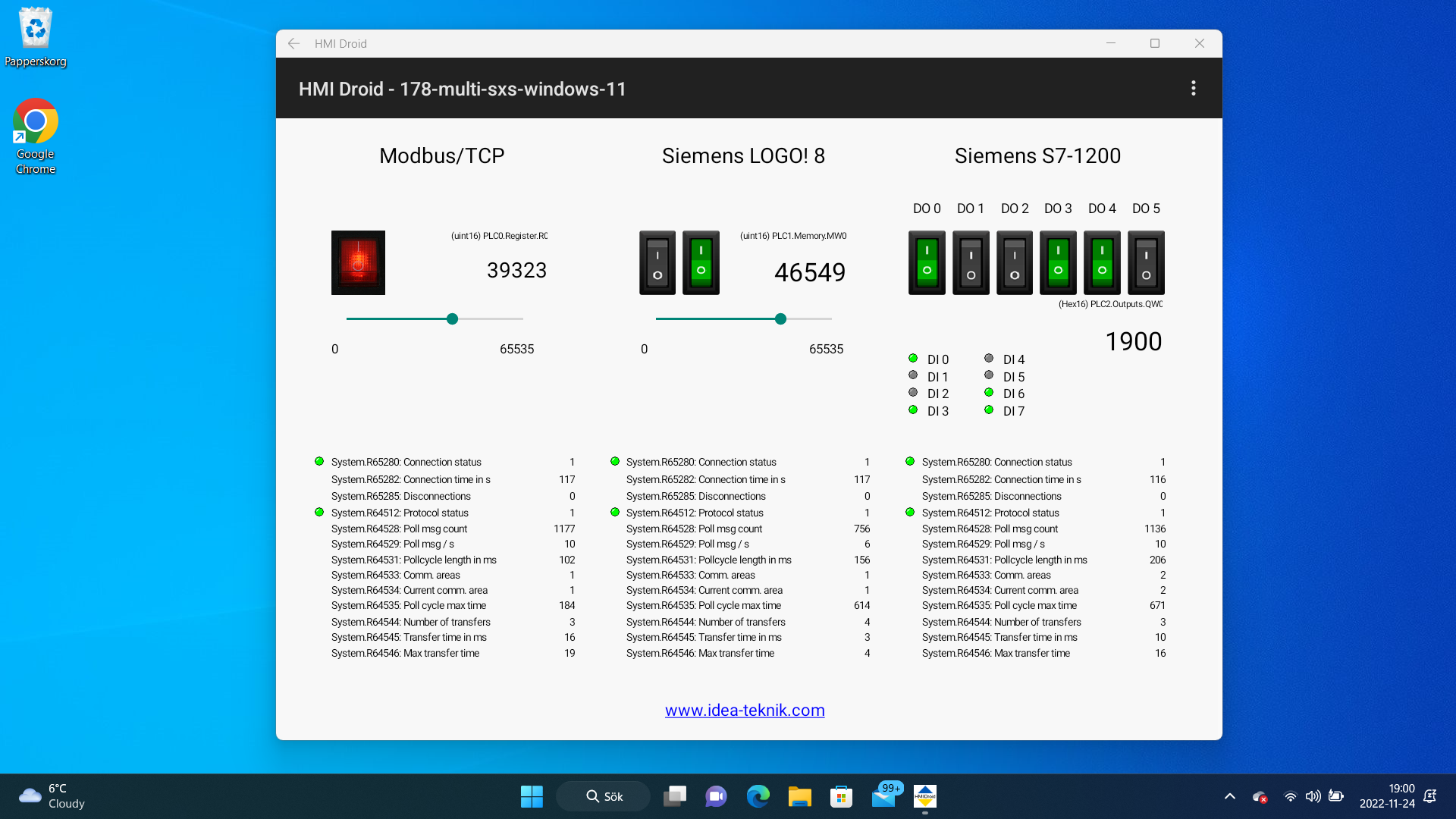Click S7-1200 Connection status green LED
Screen dimensions: 1456x819
[x=910, y=461]
